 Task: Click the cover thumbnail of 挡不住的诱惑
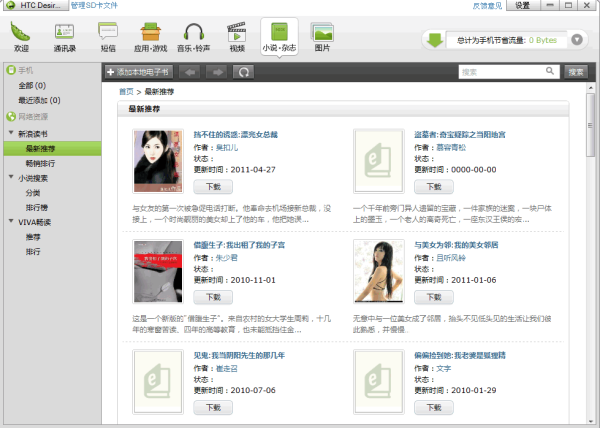point(158,161)
